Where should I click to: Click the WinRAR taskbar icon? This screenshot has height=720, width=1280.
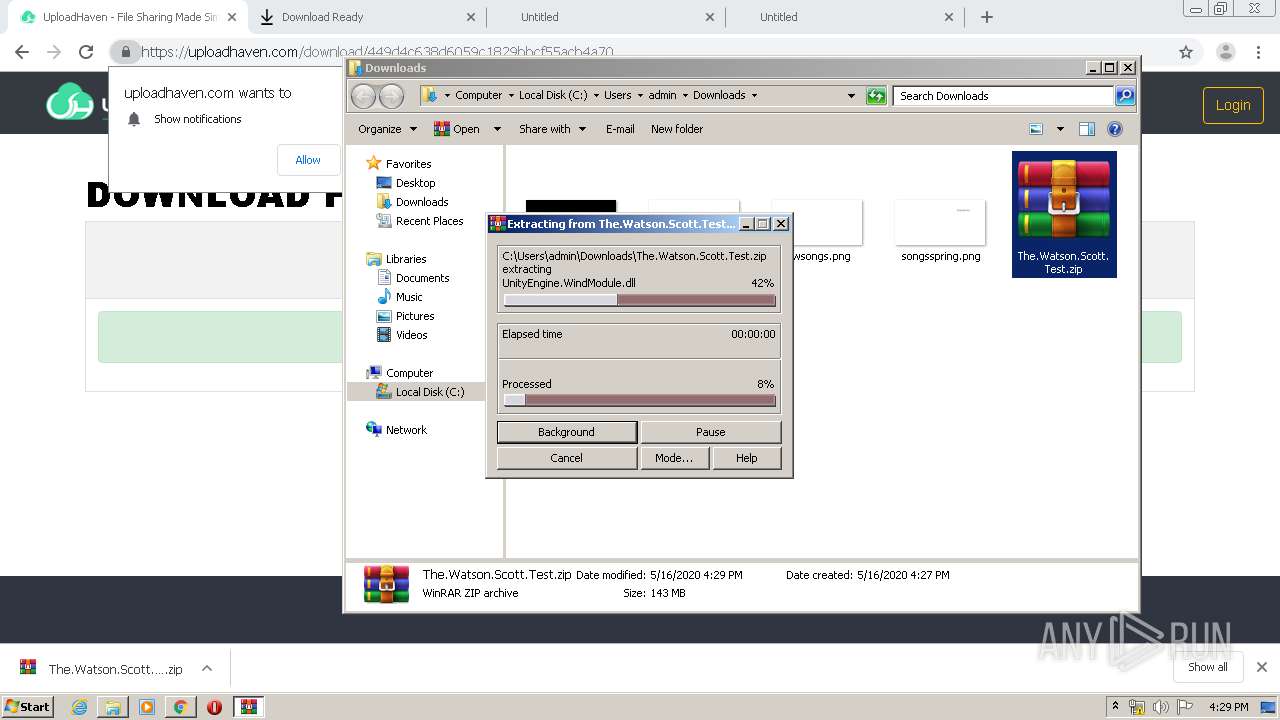tap(249, 707)
